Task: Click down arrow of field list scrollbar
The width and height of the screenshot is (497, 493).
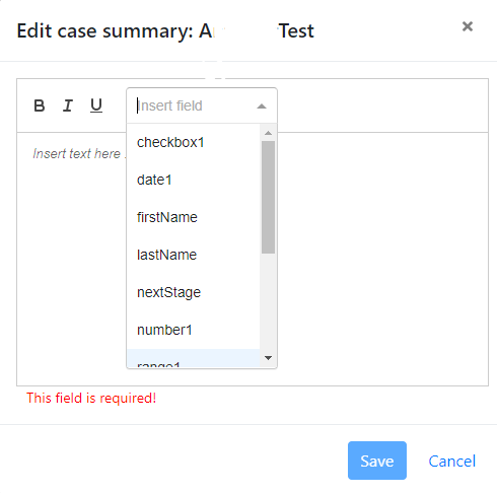Action: pyautogui.click(x=268, y=358)
